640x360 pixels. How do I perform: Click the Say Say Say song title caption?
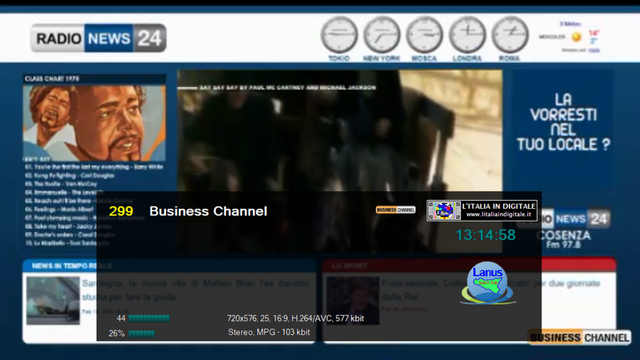(287, 87)
